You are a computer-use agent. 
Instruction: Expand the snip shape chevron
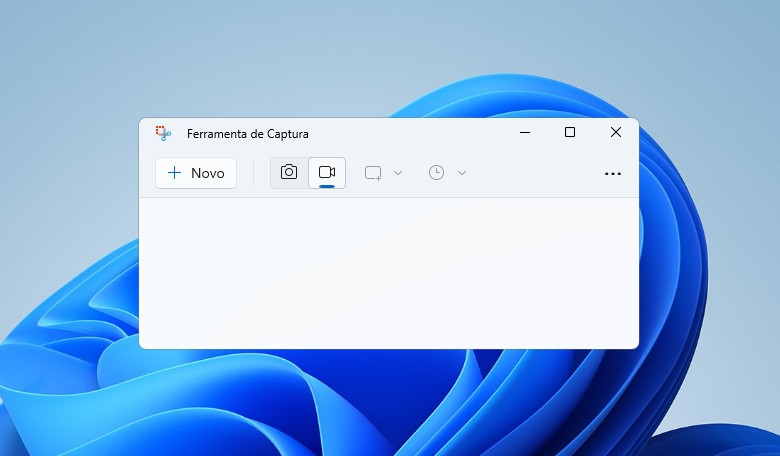[x=398, y=173]
